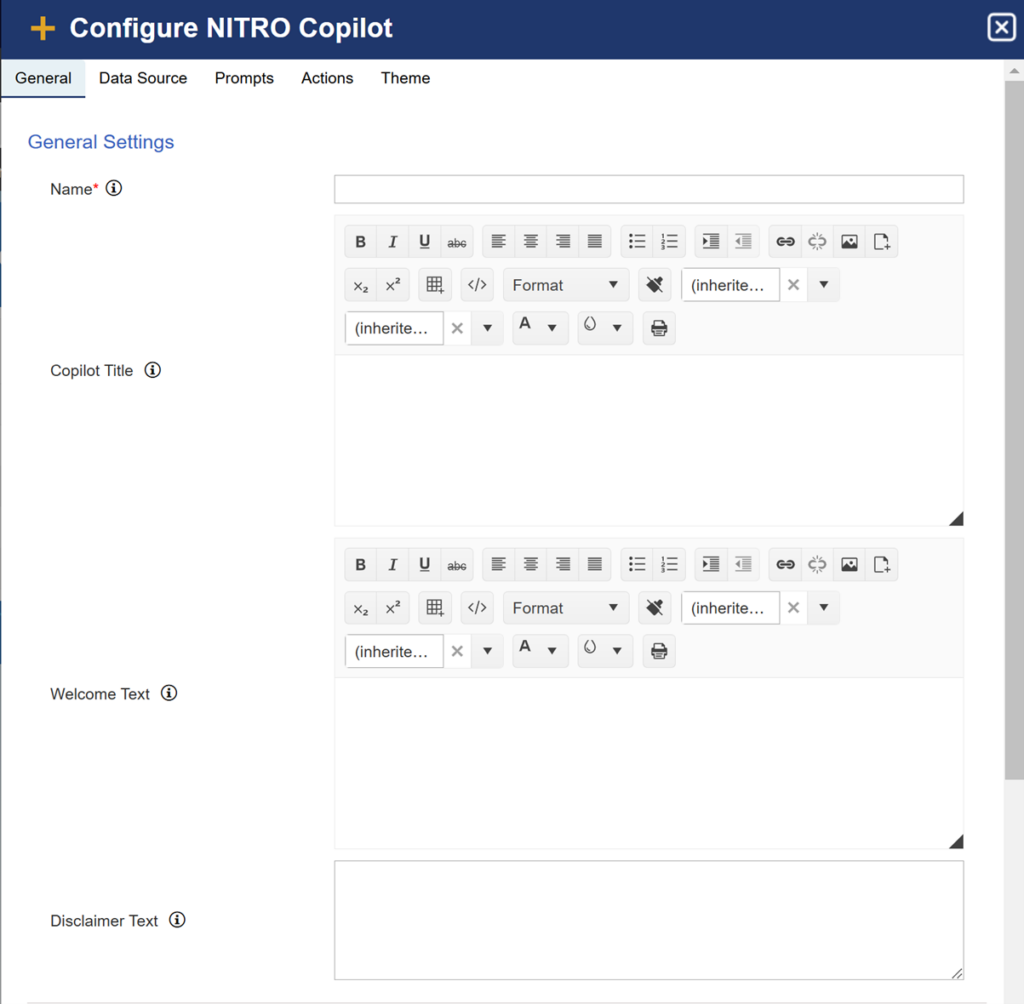Viewport: 1024px width, 1004px height.
Task: Clear font size value in Copilot Title editor
Action: (x=457, y=328)
